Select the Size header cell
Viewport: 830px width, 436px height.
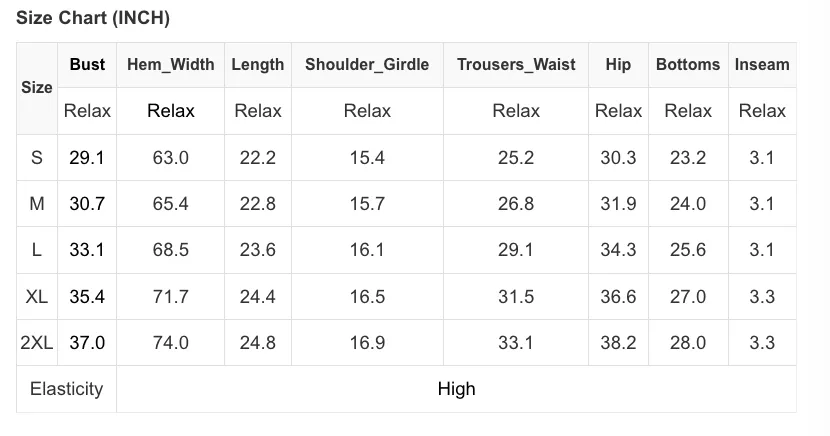tap(37, 87)
